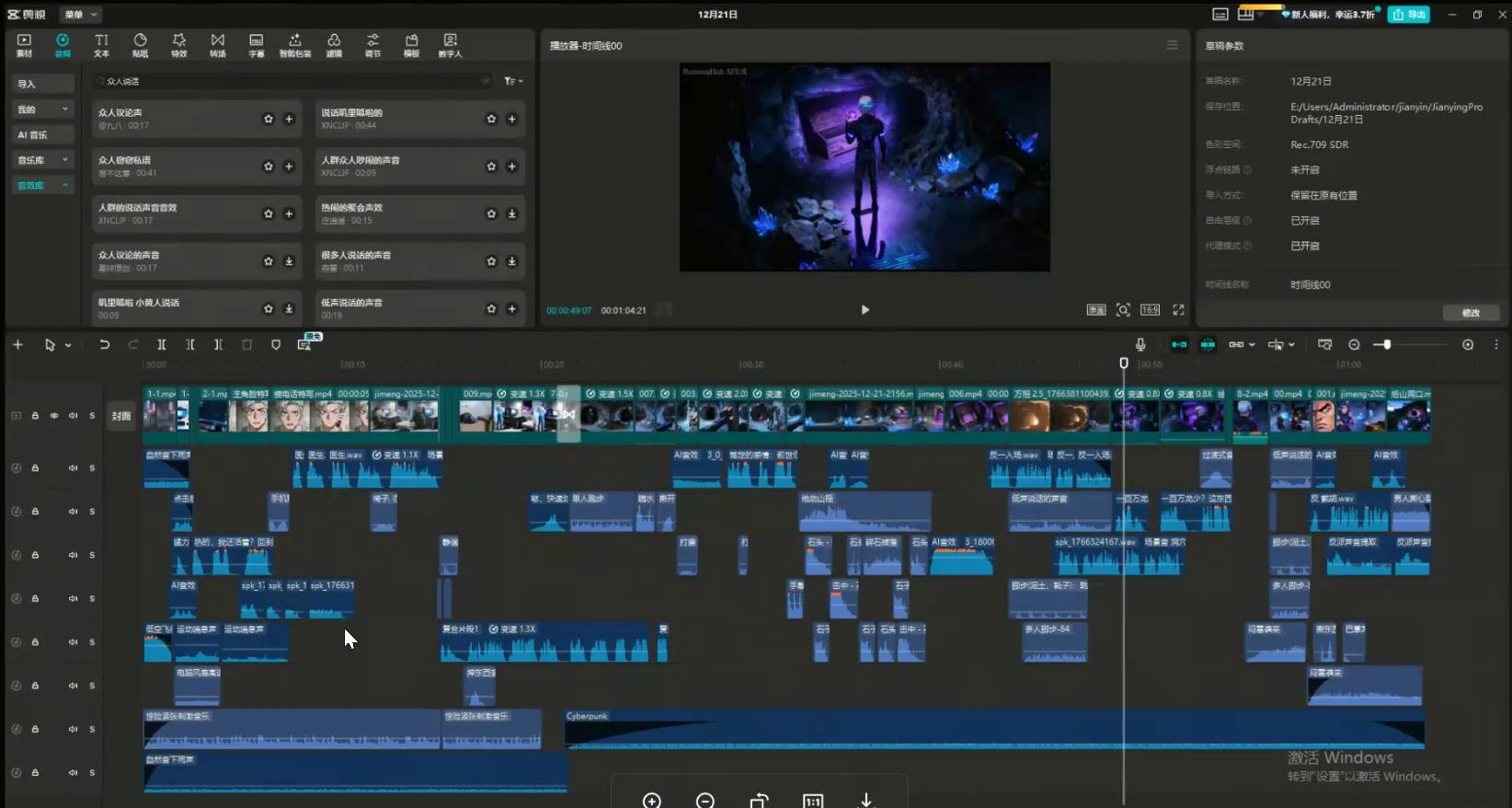This screenshot has height=808, width=1512.
Task: Toggle the auto-snap timeline option
Action: tap(1208, 345)
